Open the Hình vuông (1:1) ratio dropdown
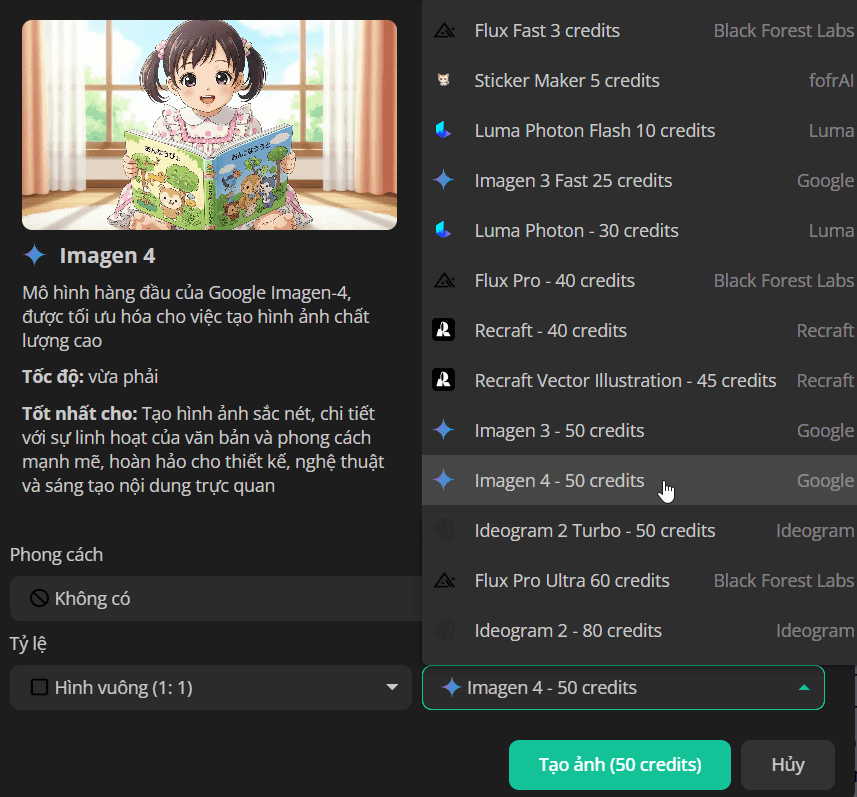This screenshot has height=797, width=857. coord(210,687)
